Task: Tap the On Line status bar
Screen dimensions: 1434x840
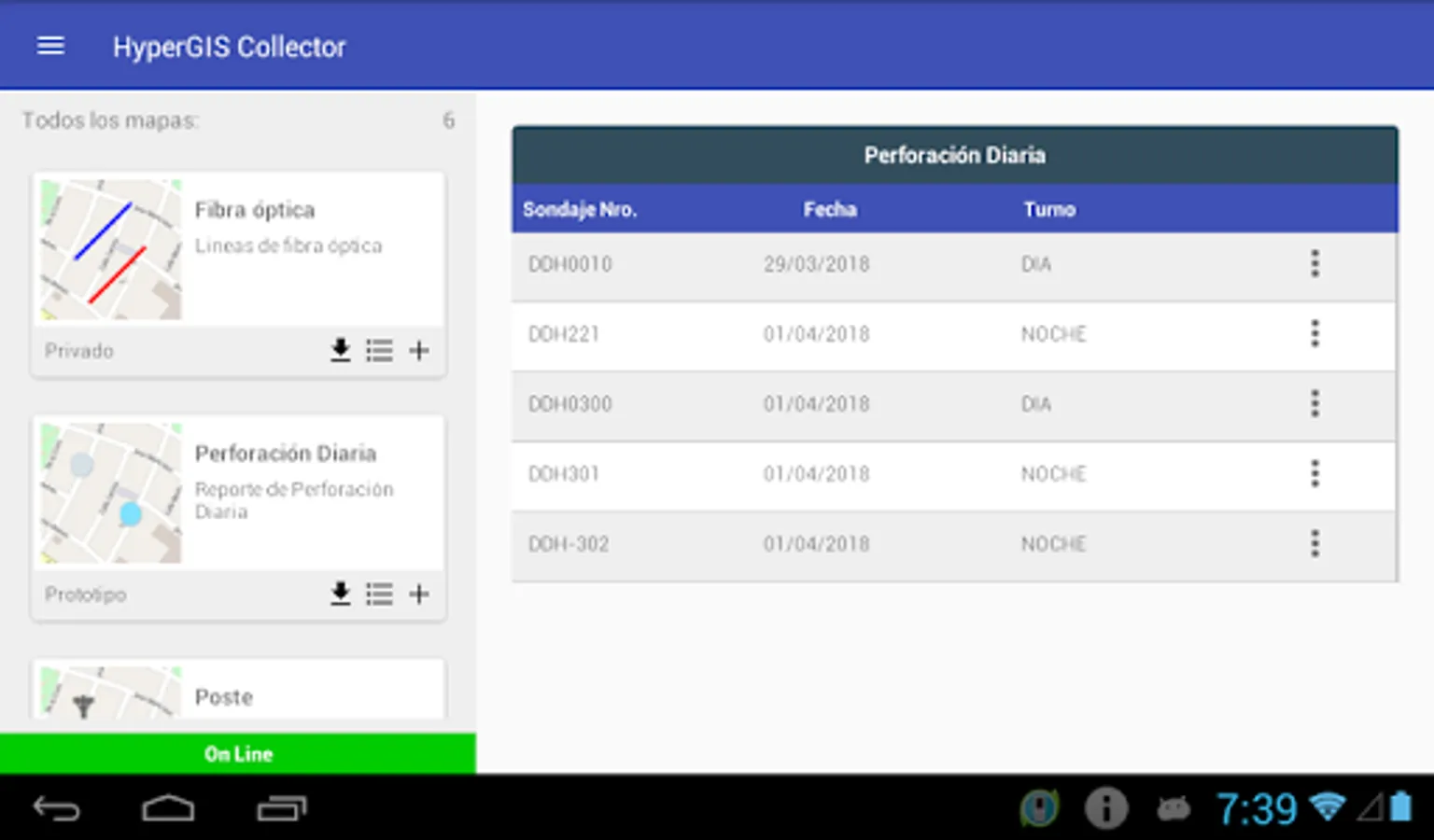Action: (238, 754)
